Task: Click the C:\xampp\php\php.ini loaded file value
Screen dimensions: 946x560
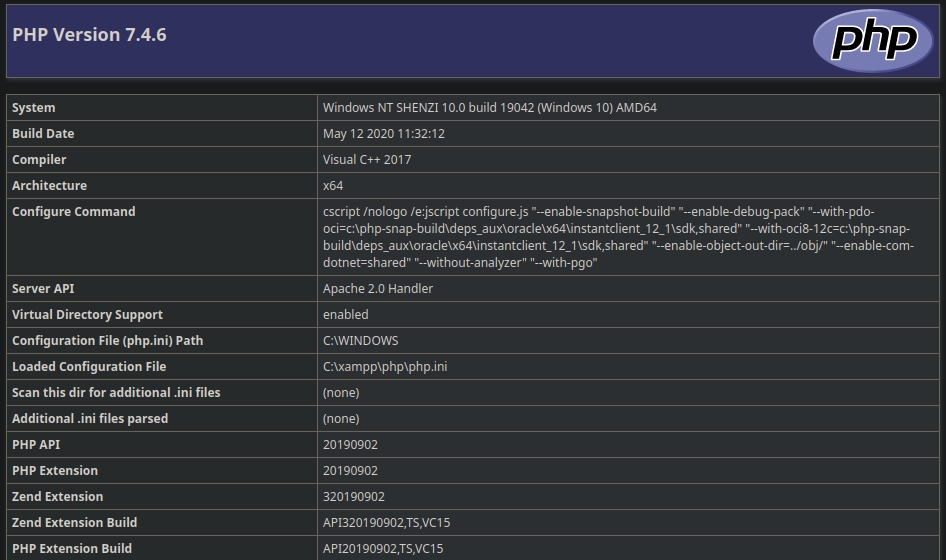Action: point(384,367)
